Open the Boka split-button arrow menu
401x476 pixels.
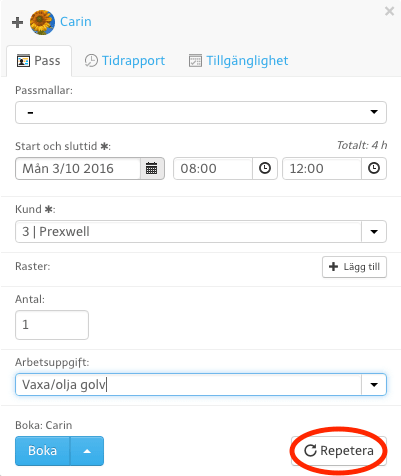tap(87, 451)
